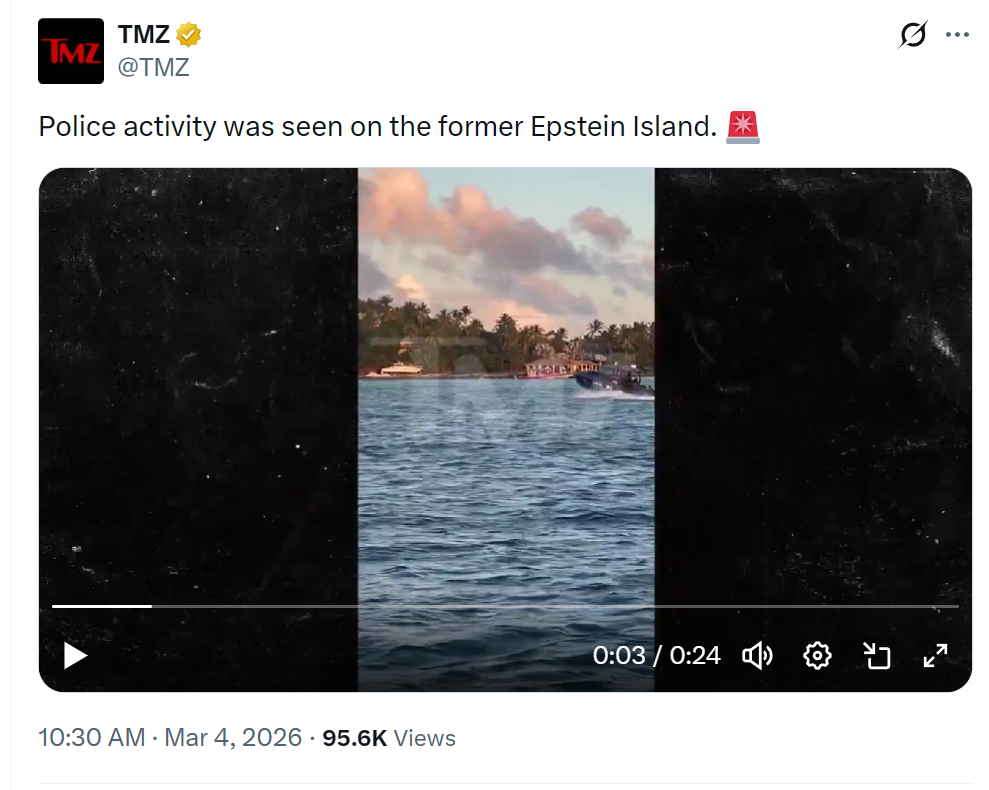Click the police boat in the video

(x=611, y=380)
